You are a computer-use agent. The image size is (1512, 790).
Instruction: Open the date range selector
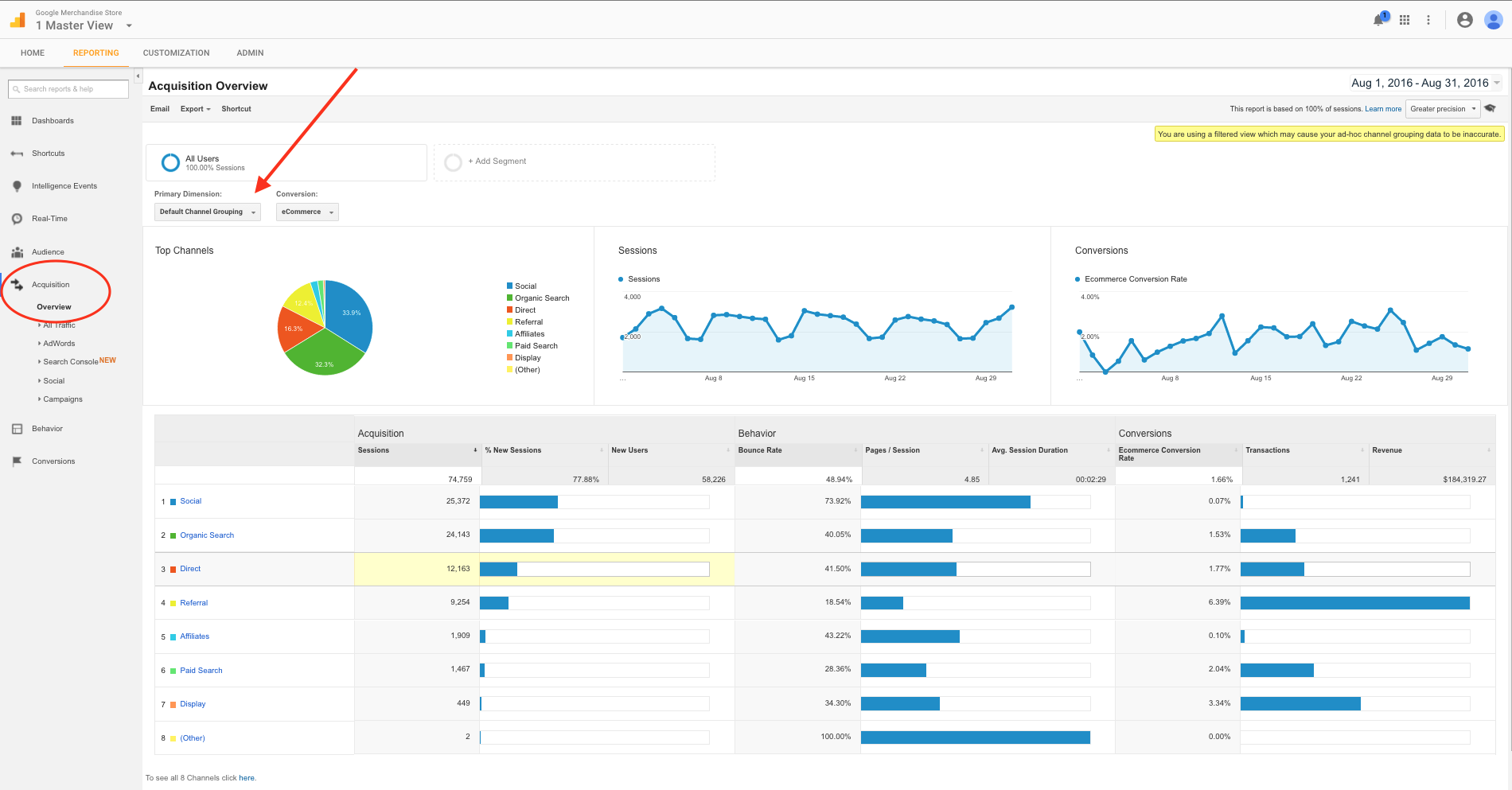tap(1422, 83)
